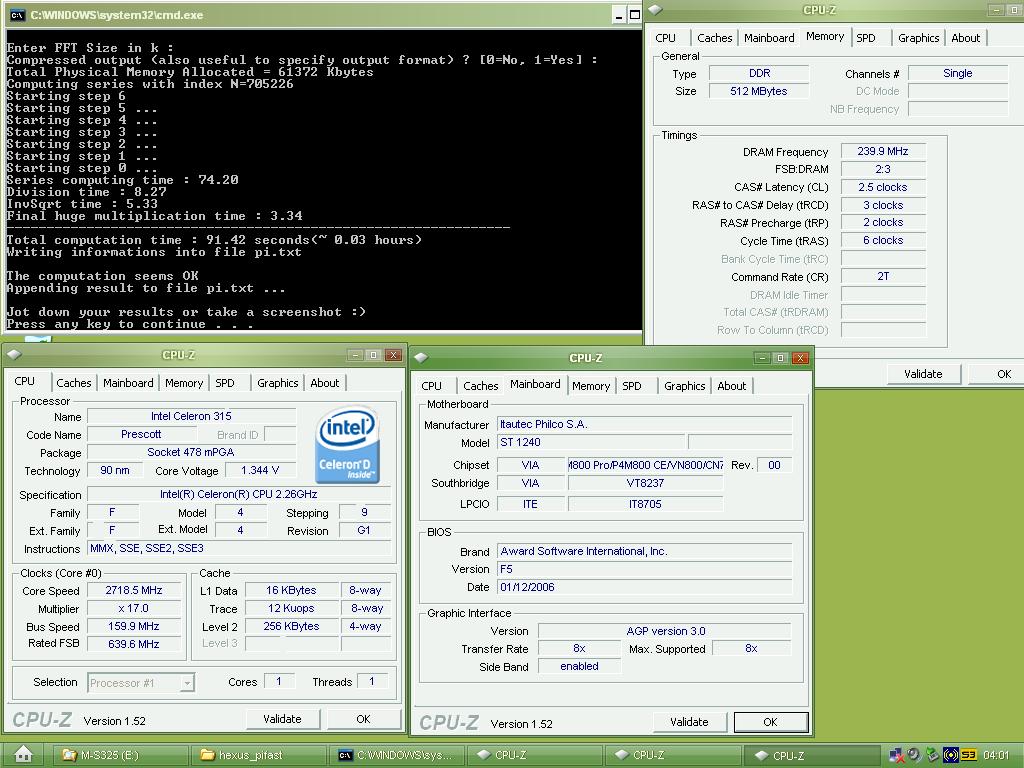Image resolution: width=1024 pixels, height=768 pixels.
Task: Click the Instructions MMX, SSE, SSE2, SSE3 field
Action: pyautogui.click(x=239, y=549)
